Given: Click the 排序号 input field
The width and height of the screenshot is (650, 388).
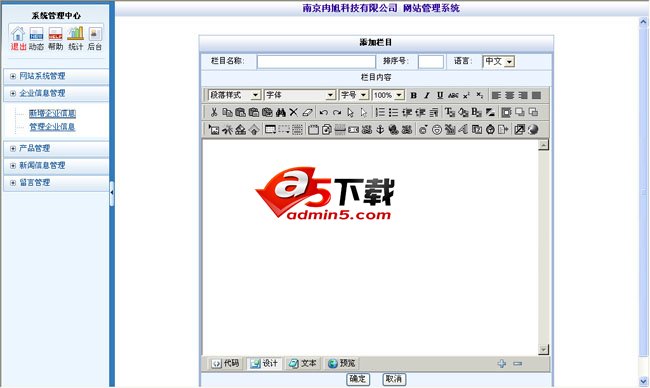Looking at the screenshot, I should [x=431, y=62].
